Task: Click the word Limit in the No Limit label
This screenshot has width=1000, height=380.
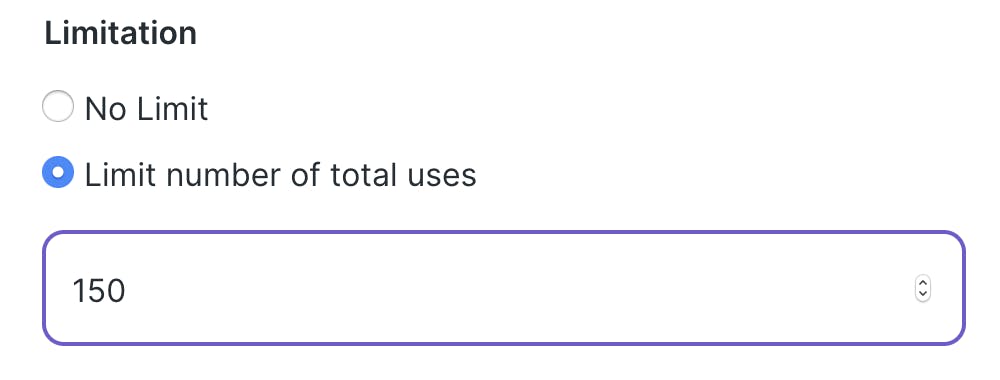Action: coord(170,108)
